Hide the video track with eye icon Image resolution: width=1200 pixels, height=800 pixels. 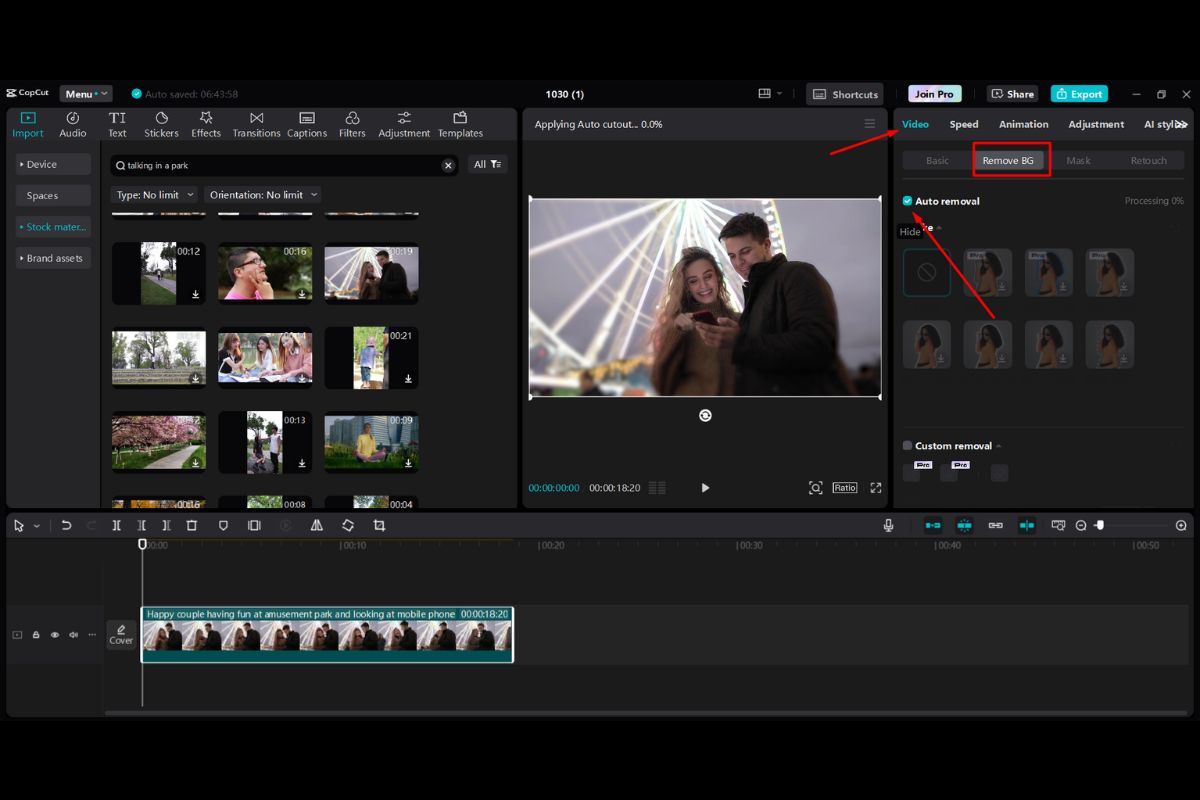[55, 635]
